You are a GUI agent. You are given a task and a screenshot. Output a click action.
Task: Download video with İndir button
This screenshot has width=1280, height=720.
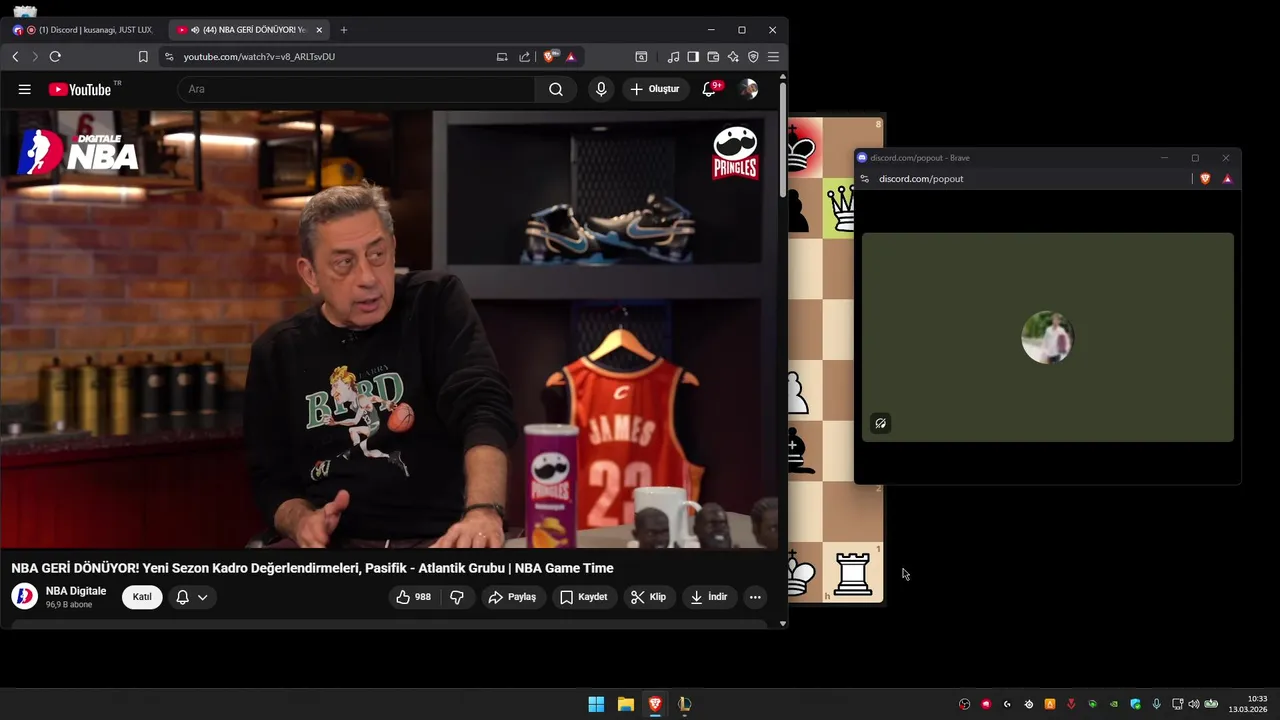[x=709, y=597]
